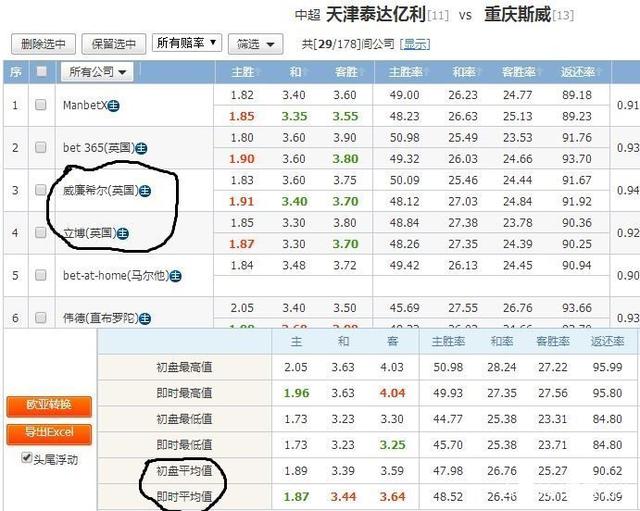This screenshot has width=640, height=511.
Task: Click 即时平均值 away odds 3.64
Action: [392, 497]
